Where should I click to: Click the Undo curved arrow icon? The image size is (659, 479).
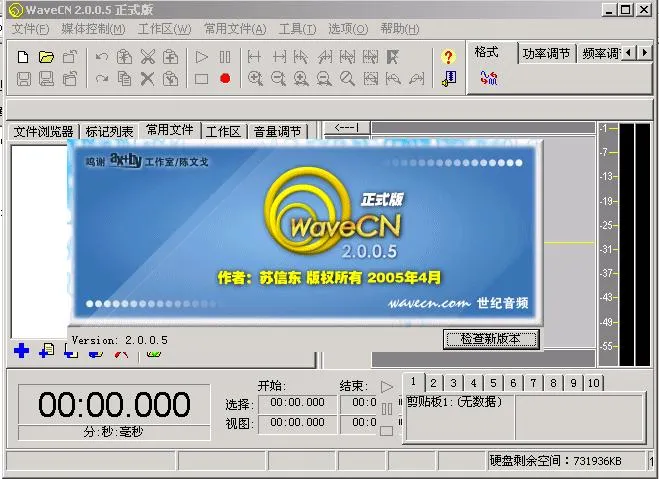102,57
